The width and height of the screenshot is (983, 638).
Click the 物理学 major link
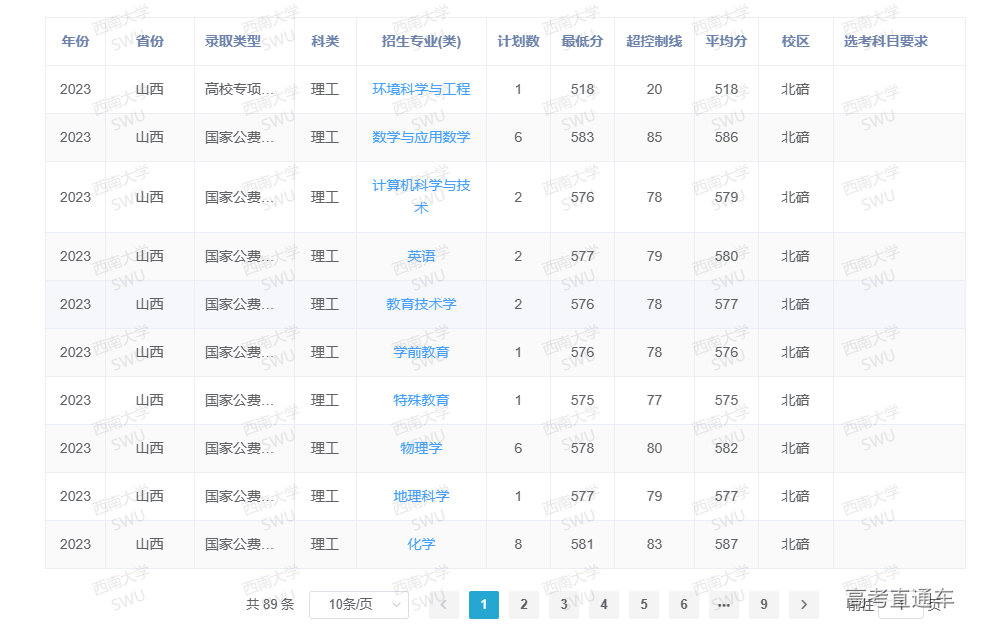tap(421, 448)
